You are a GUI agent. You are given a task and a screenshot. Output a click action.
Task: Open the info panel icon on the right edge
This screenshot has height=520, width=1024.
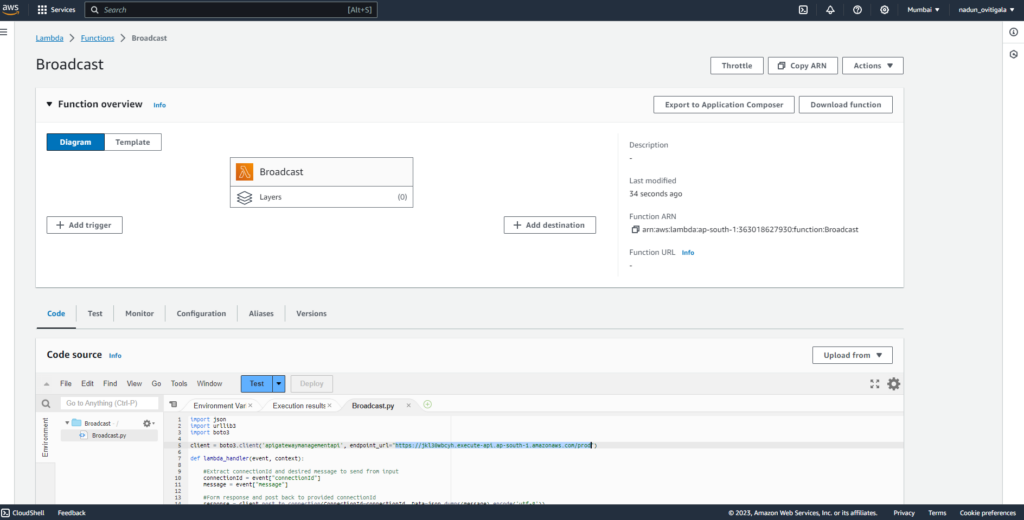pyautogui.click(x=1013, y=32)
